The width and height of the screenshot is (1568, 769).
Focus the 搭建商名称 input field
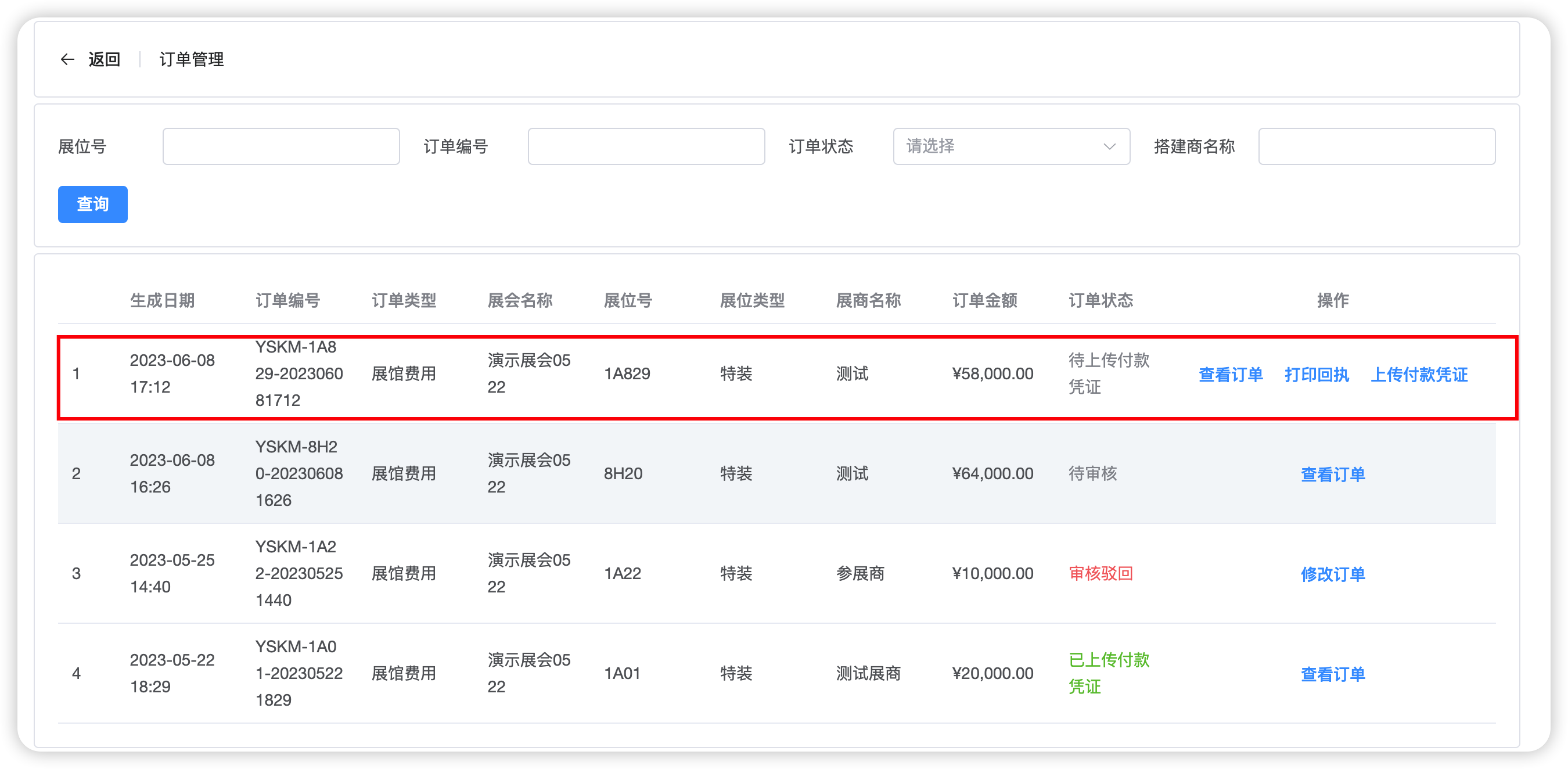[x=1376, y=146]
